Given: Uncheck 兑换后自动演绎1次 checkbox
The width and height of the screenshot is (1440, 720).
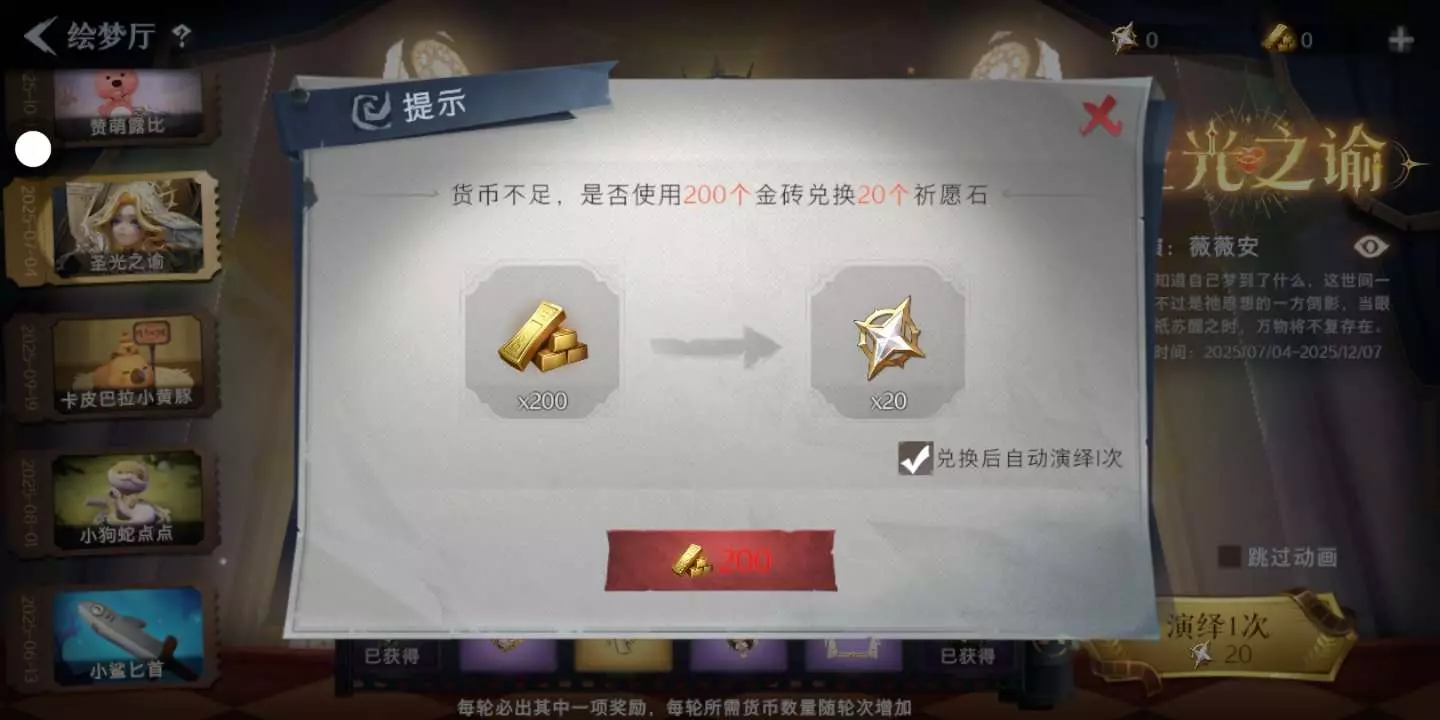Looking at the screenshot, I should tap(915, 458).
